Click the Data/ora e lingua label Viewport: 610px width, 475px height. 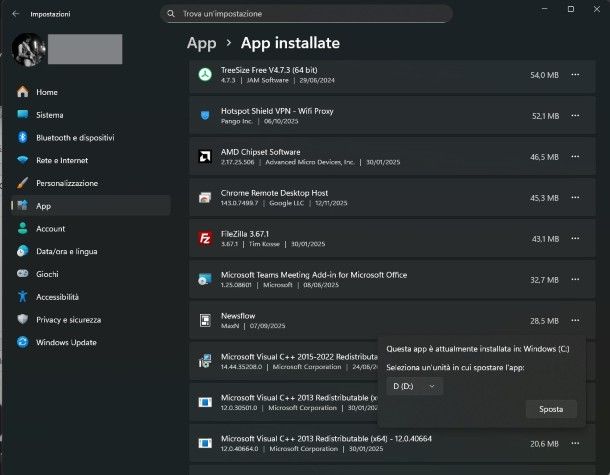(67, 251)
